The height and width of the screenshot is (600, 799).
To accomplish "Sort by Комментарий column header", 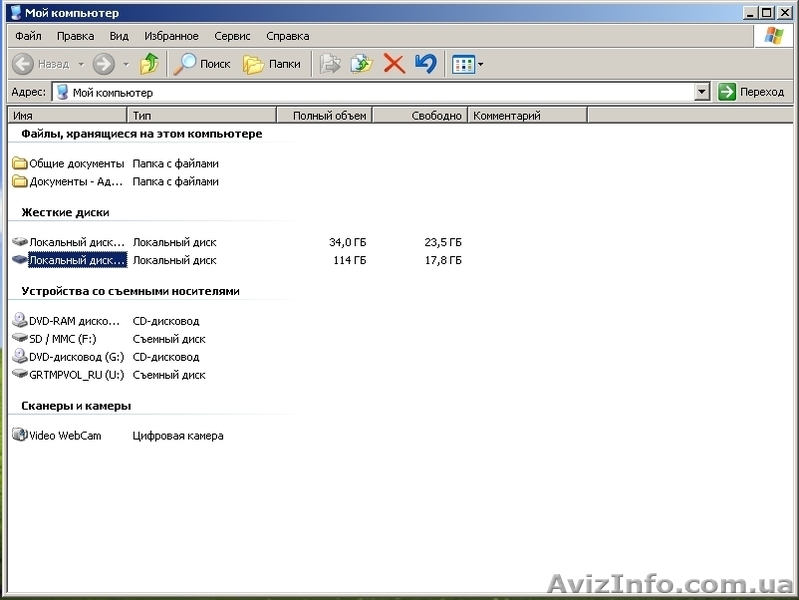I will [528, 116].
